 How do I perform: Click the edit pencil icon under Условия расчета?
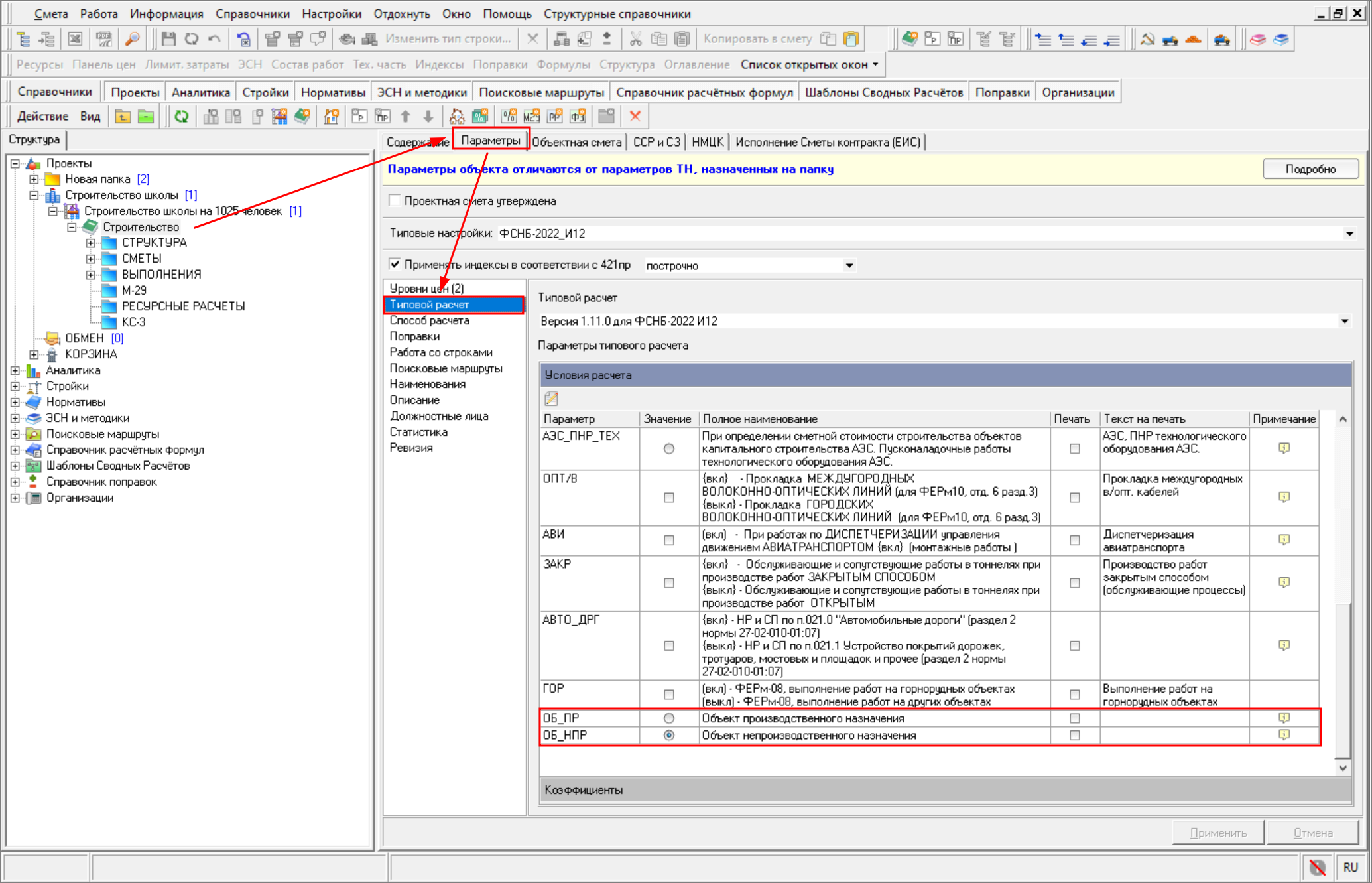pyautogui.click(x=551, y=398)
